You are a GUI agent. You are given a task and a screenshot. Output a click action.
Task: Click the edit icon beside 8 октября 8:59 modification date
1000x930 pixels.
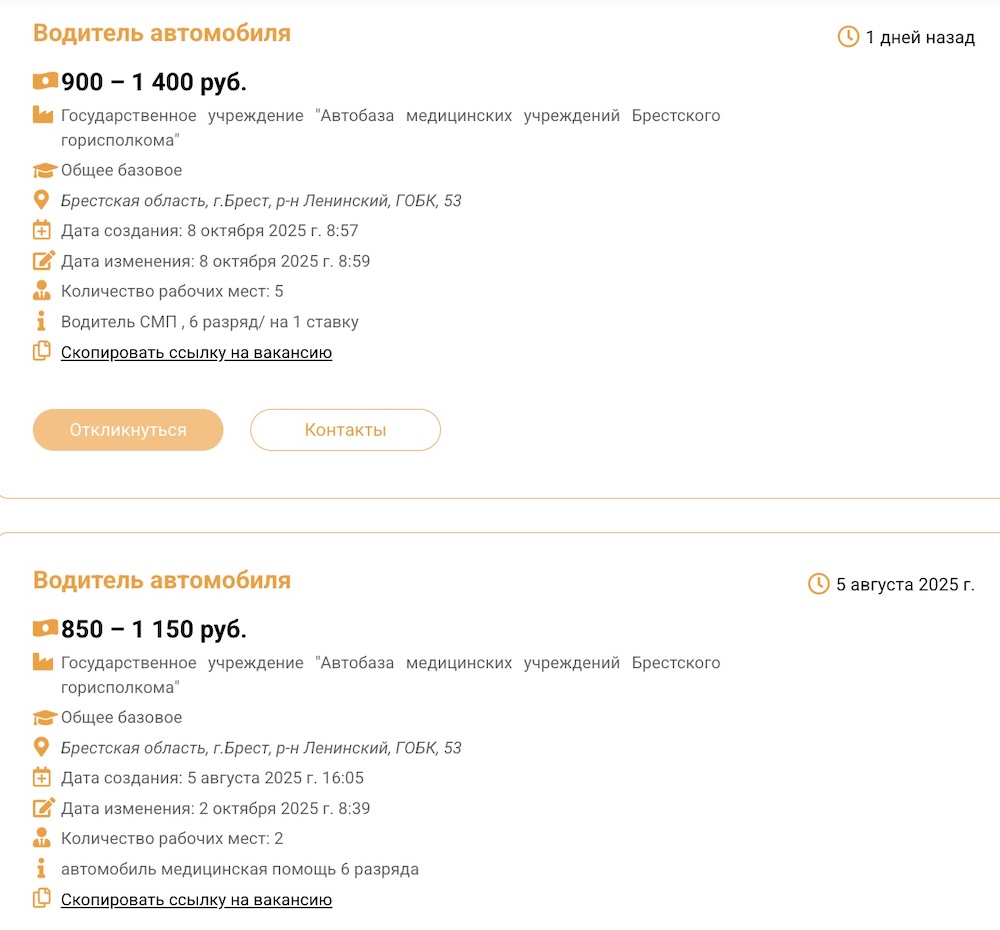[x=42, y=261]
